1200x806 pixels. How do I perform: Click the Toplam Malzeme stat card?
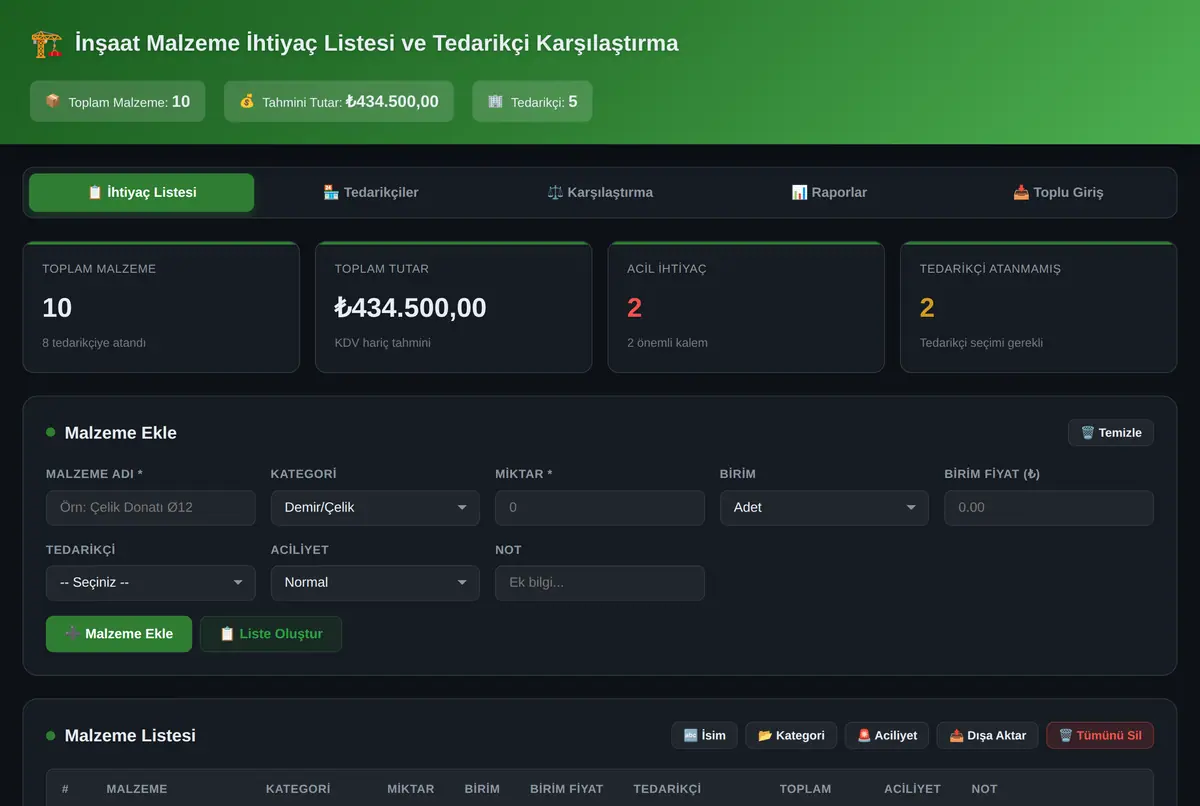pos(161,307)
